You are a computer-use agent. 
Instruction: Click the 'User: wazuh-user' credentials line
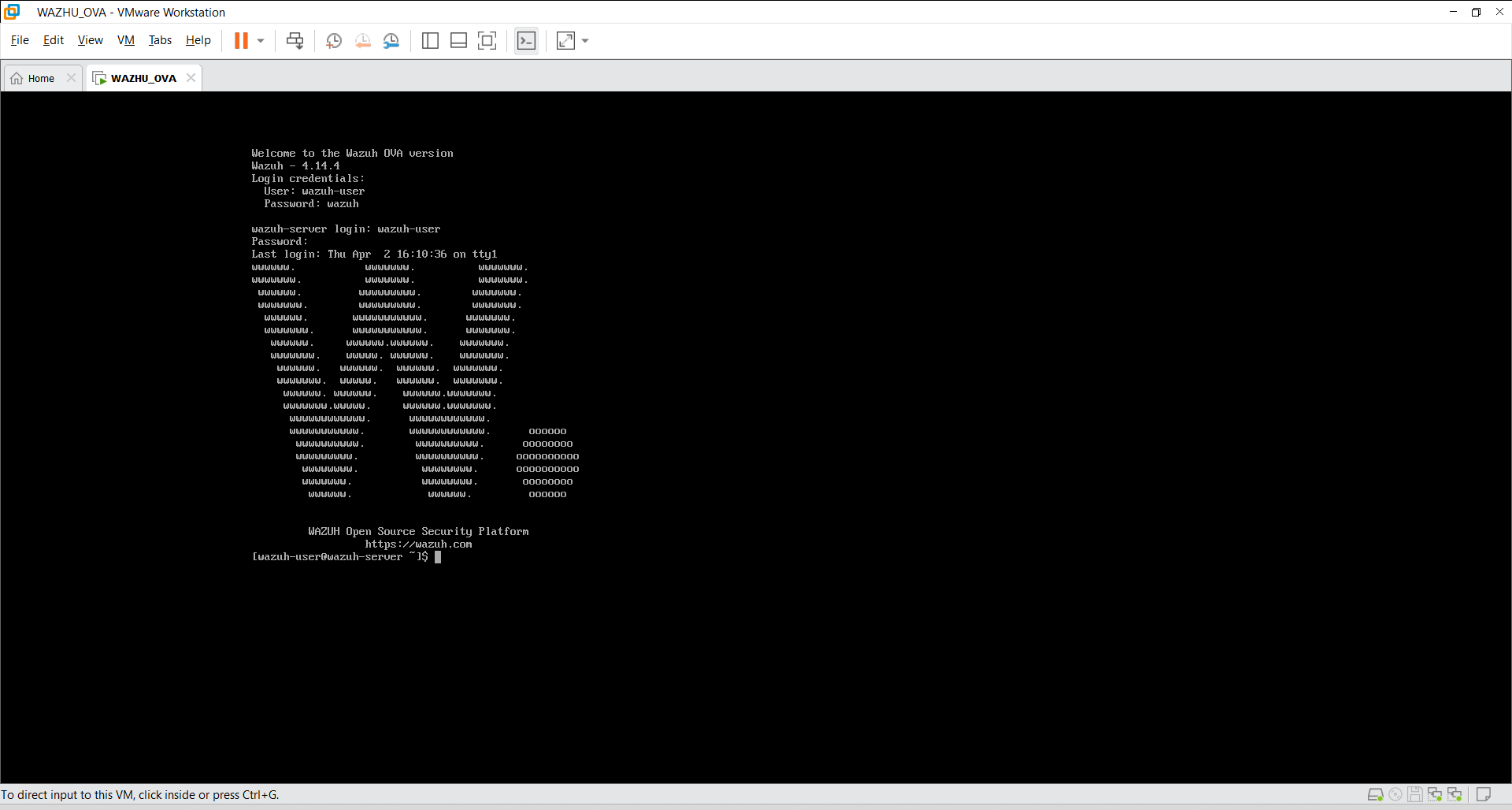314,191
